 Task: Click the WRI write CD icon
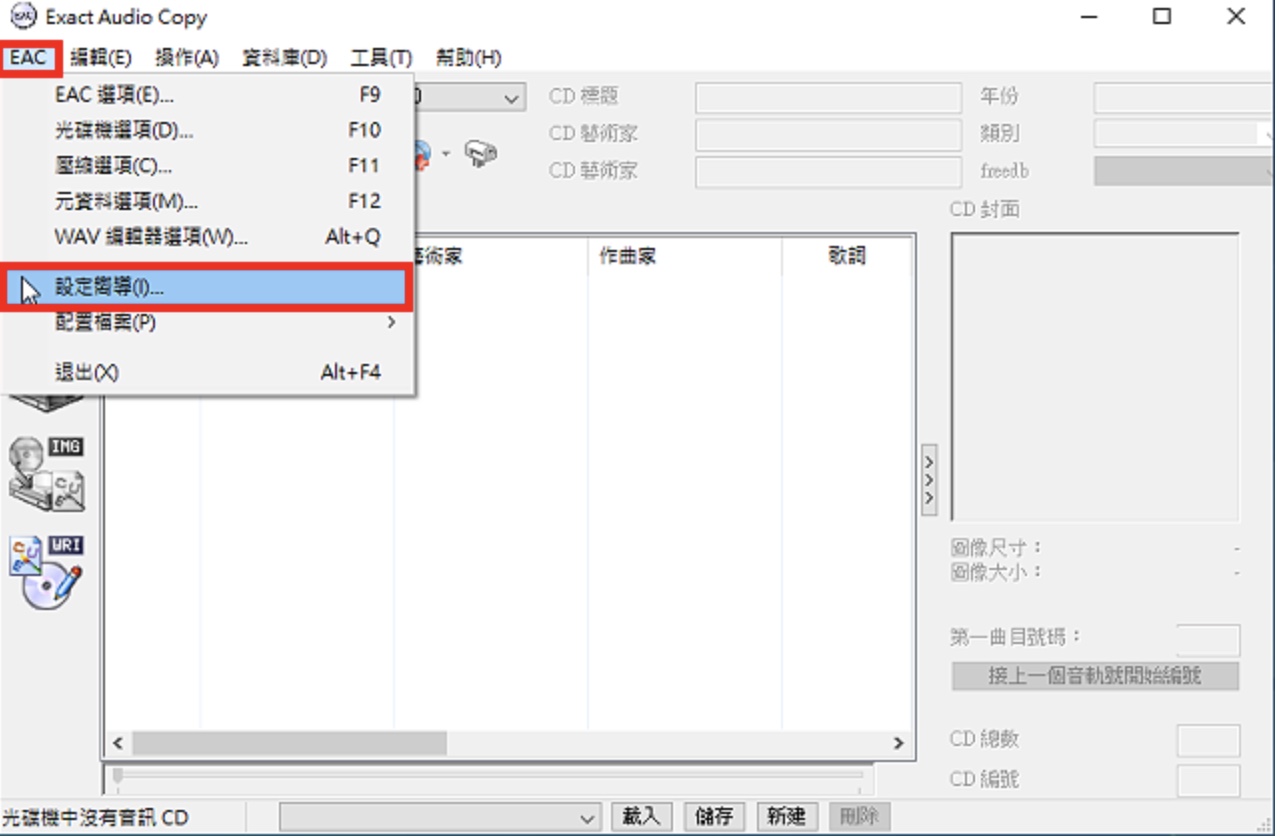point(46,572)
